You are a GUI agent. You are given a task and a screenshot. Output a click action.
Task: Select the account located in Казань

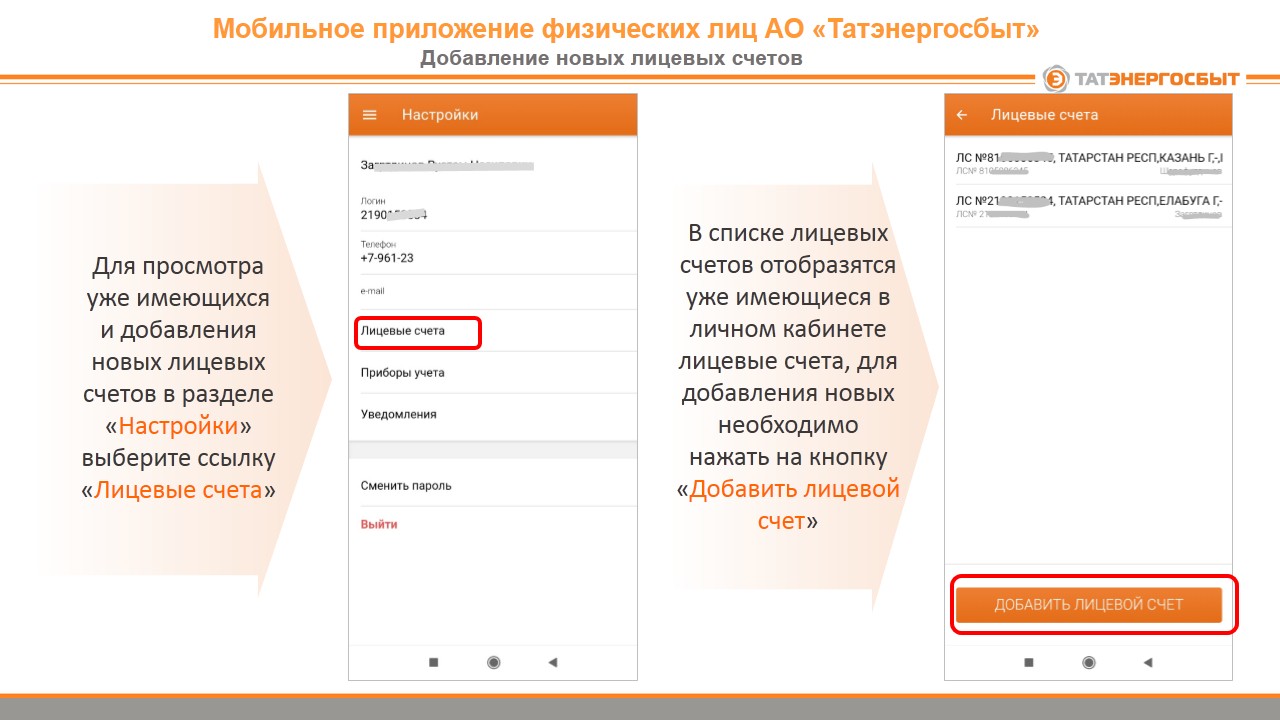1088,163
